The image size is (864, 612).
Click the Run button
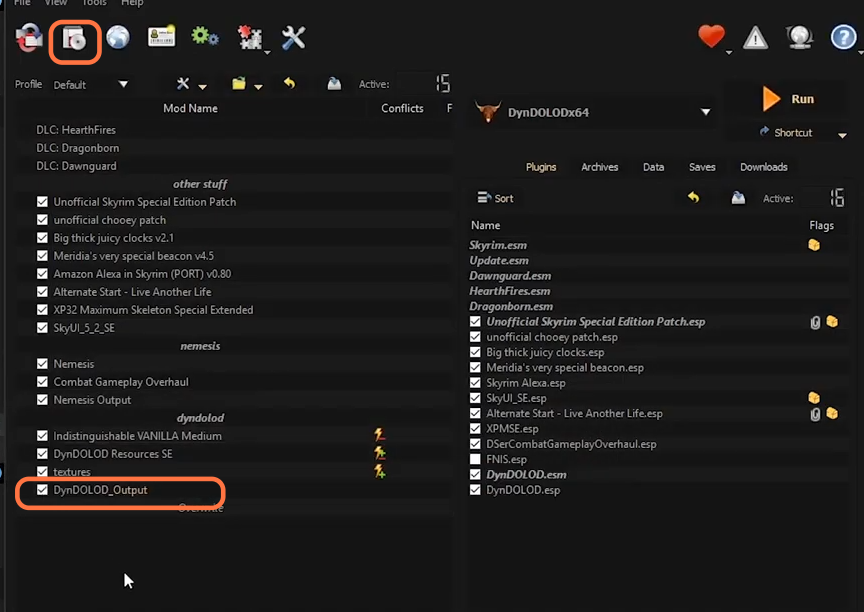(x=788, y=99)
